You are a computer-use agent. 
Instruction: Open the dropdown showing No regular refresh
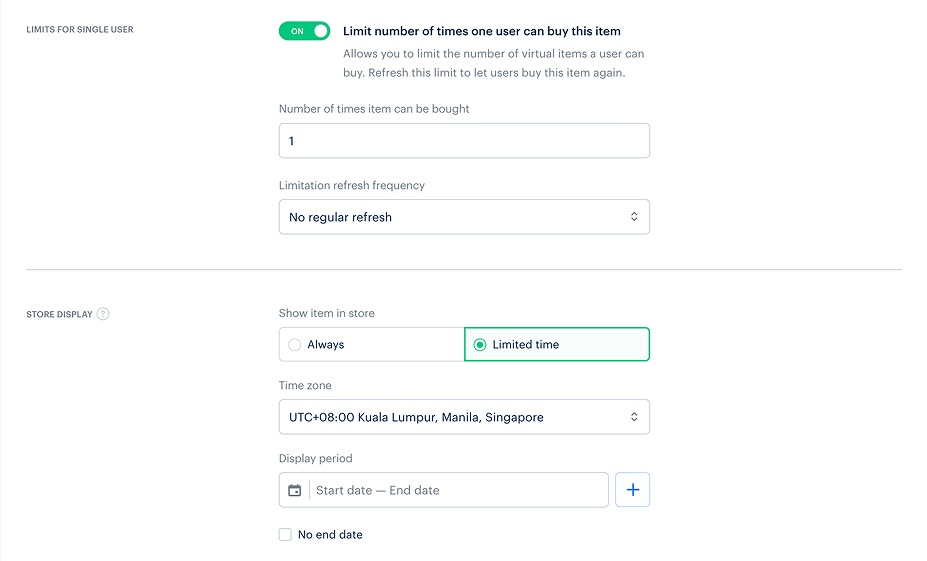[463, 217]
